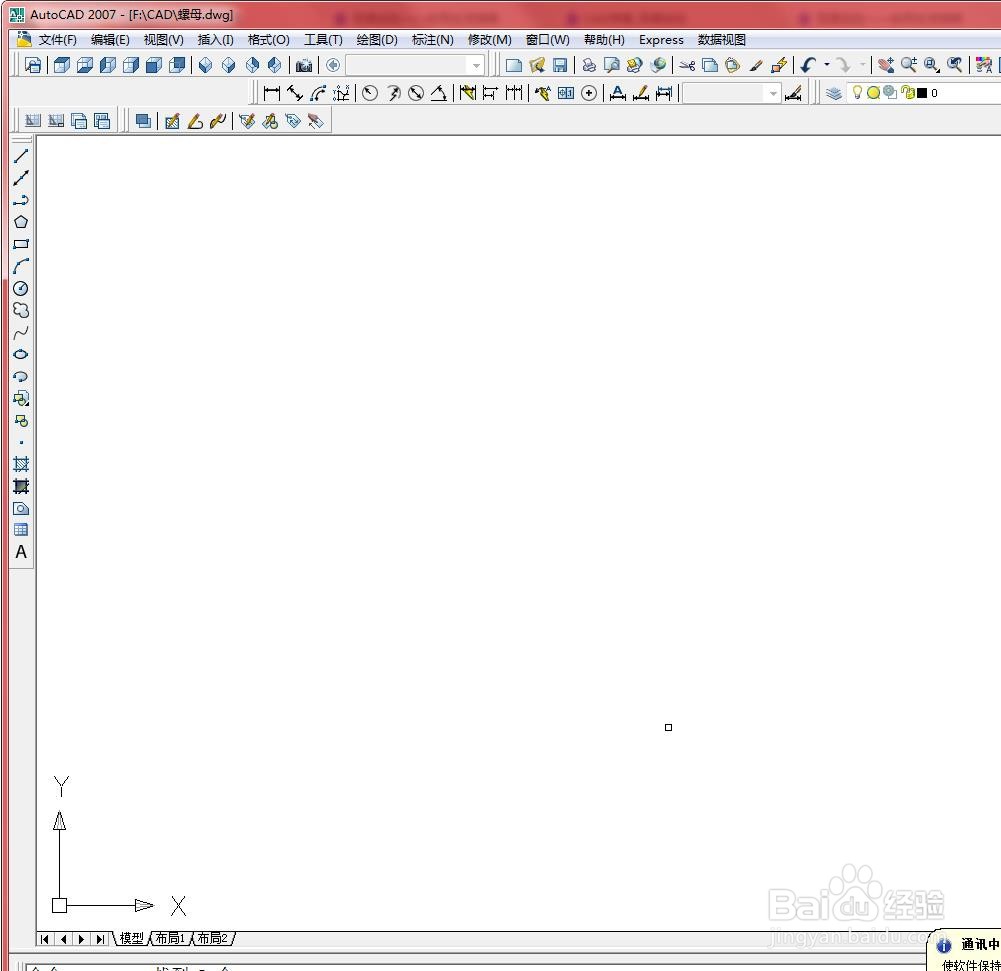Select the Construction Line tool
Viewport: 1001px width, 971px height.
[20, 178]
